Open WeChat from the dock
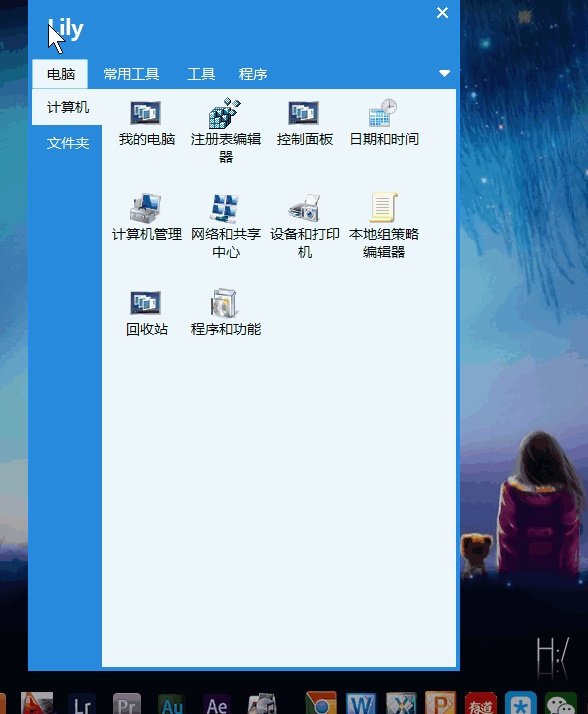 point(561,703)
